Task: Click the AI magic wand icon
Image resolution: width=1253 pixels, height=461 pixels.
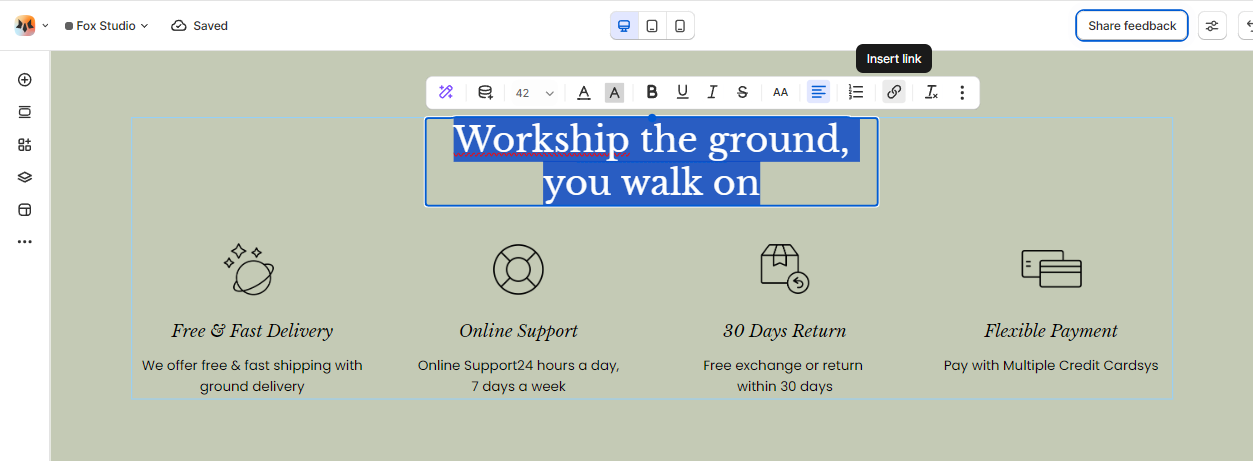Action: [x=446, y=92]
